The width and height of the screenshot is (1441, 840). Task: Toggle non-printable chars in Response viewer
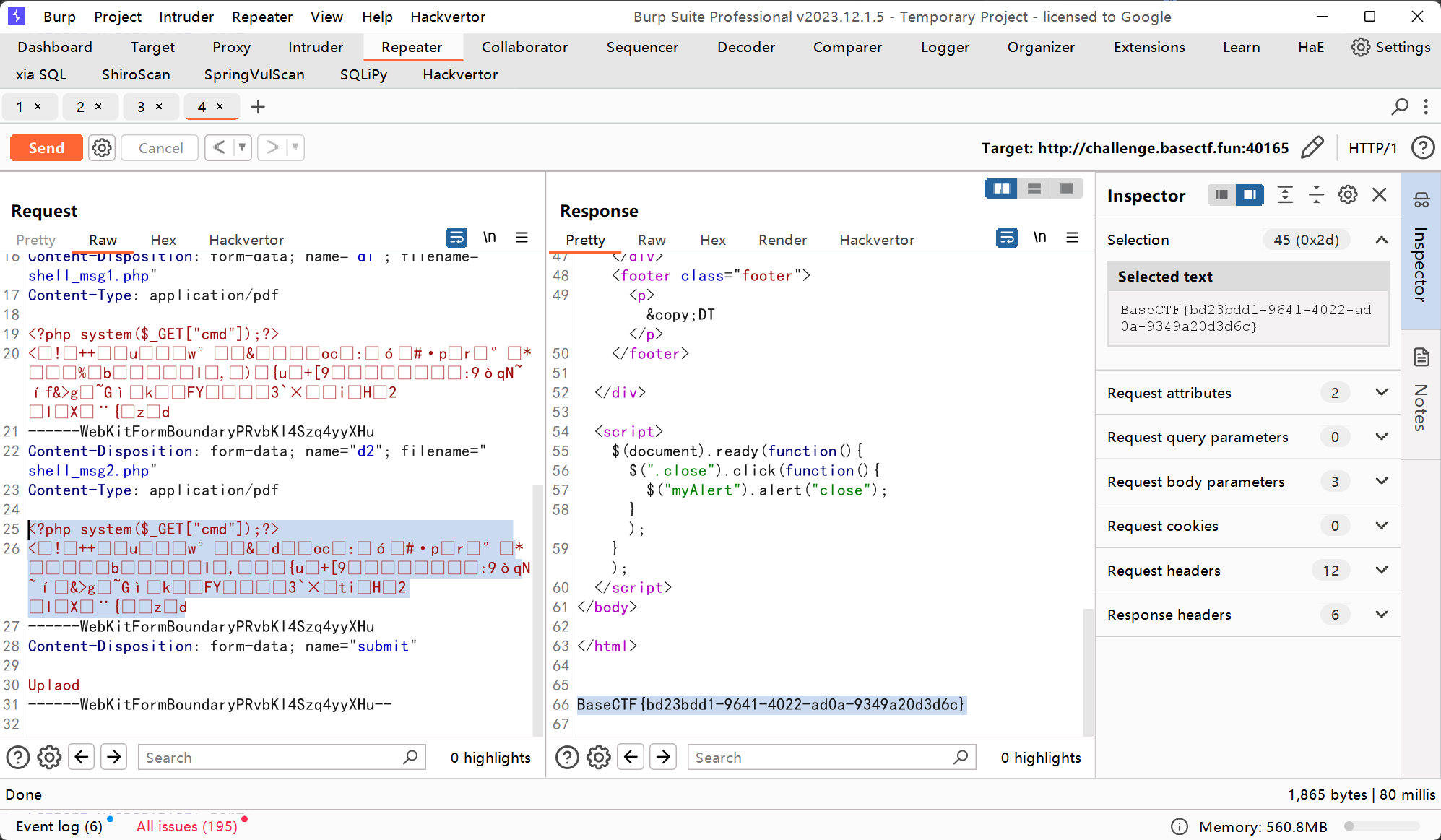point(1040,237)
